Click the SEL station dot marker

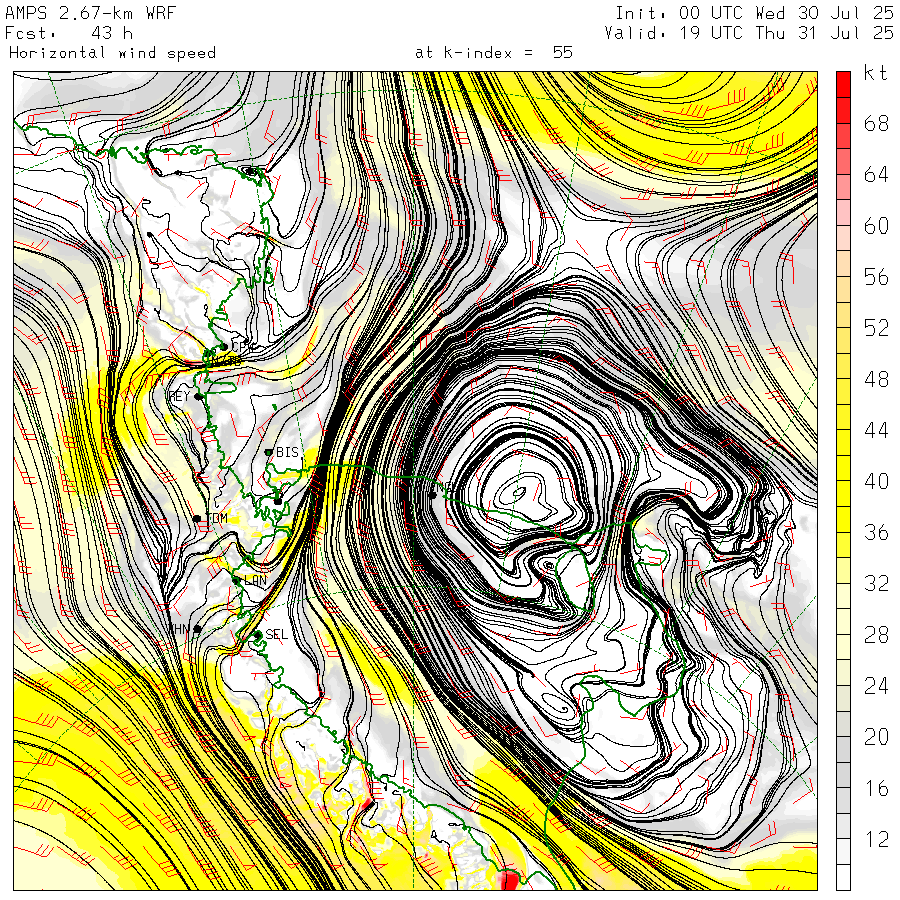coord(258,634)
